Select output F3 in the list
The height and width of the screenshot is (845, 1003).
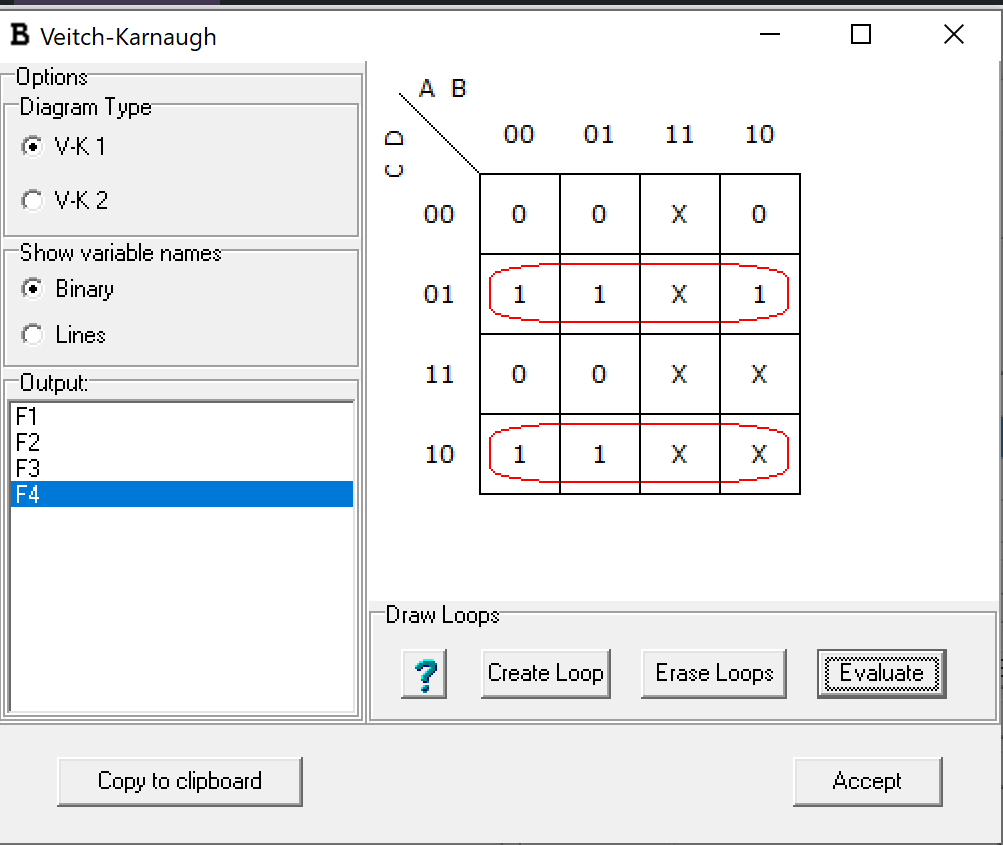point(182,468)
